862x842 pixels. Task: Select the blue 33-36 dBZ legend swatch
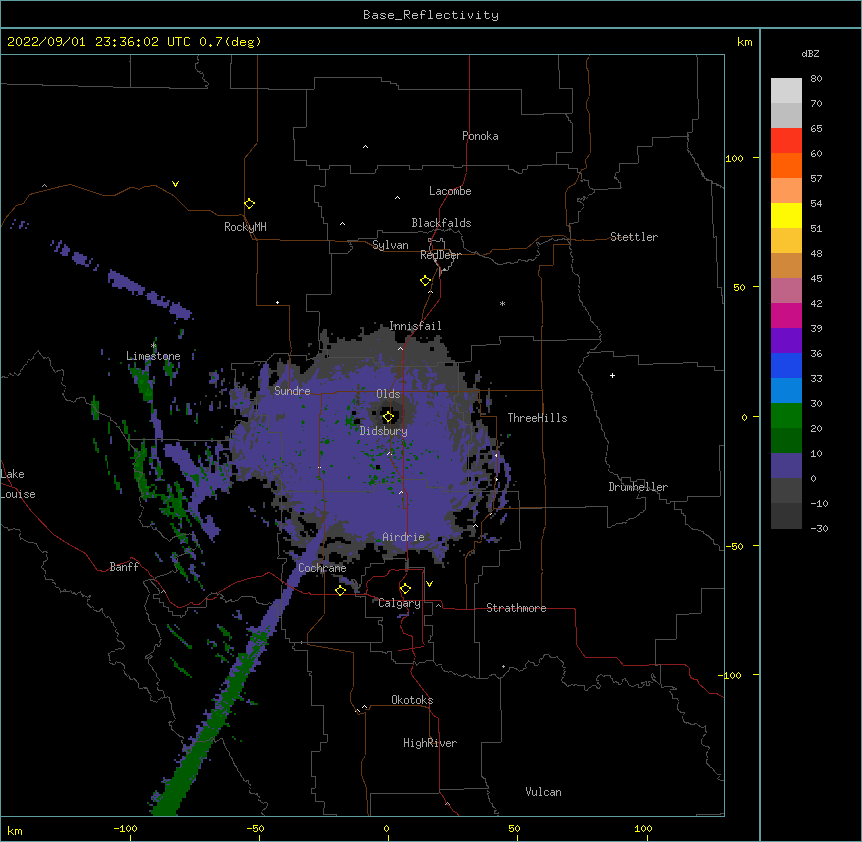pyautogui.click(x=786, y=365)
